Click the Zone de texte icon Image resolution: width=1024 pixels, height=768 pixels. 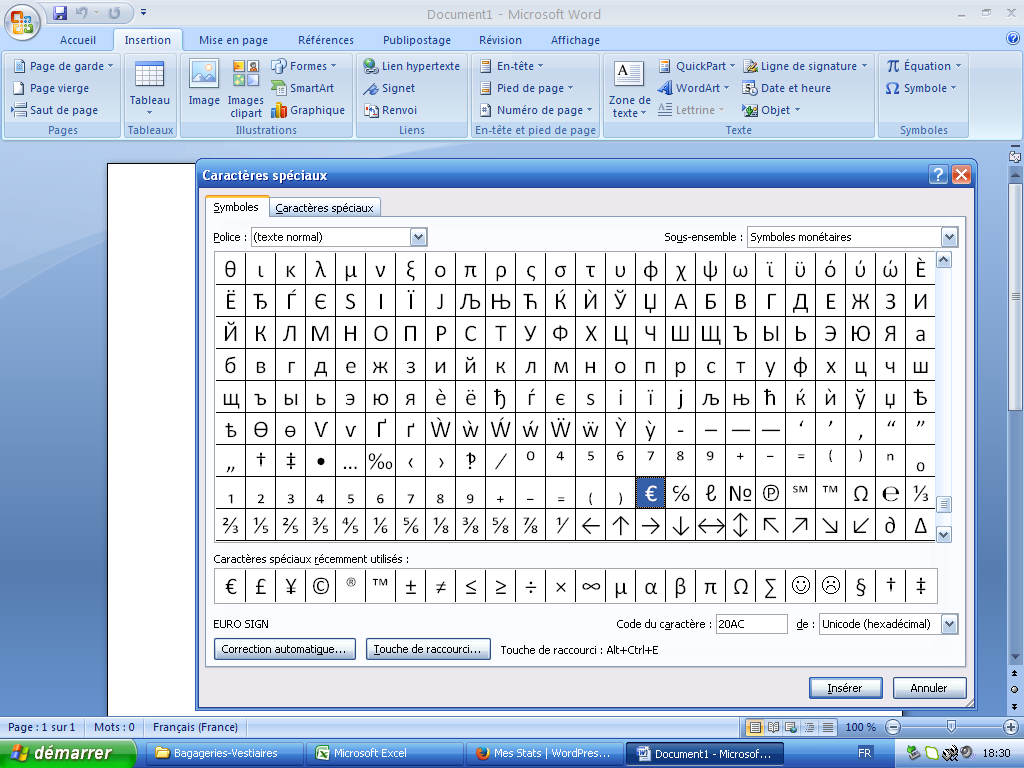(x=629, y=88)
